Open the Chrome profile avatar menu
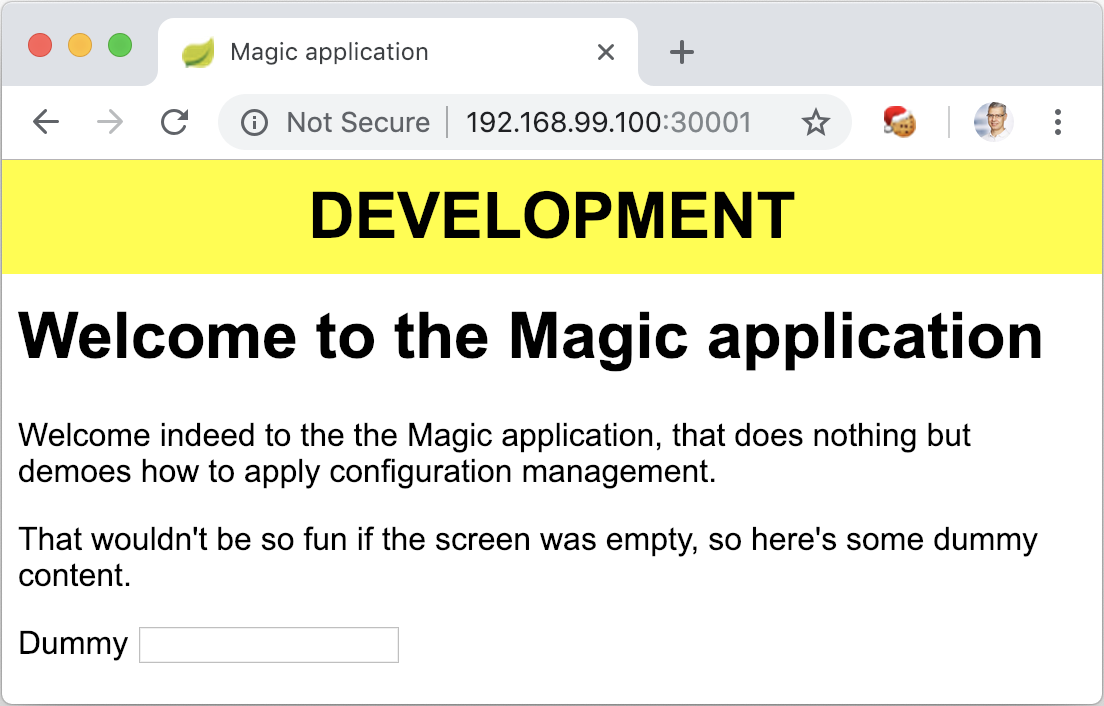 coord(992,122)
